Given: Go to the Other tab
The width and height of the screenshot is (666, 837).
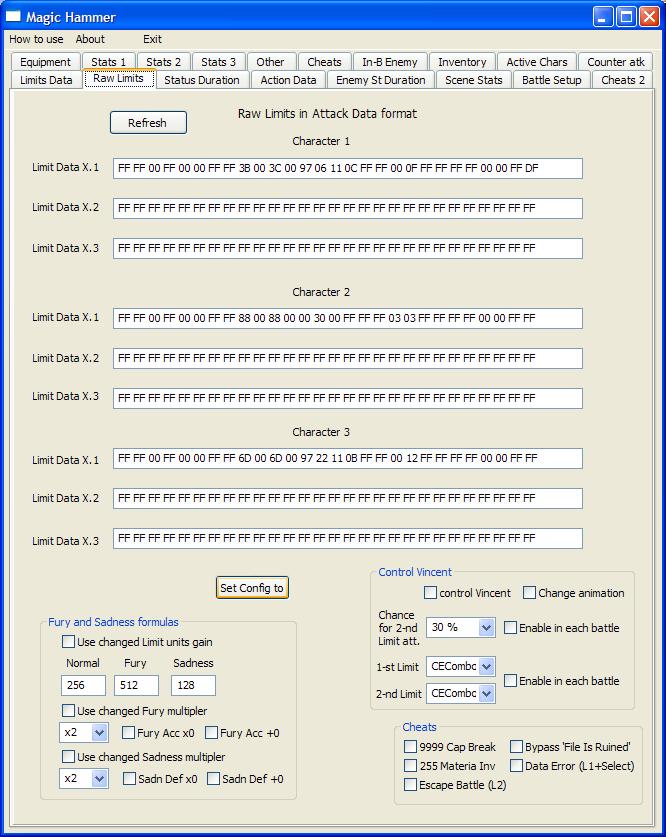Looking at the screenshot, I should [x=270, y=62].
